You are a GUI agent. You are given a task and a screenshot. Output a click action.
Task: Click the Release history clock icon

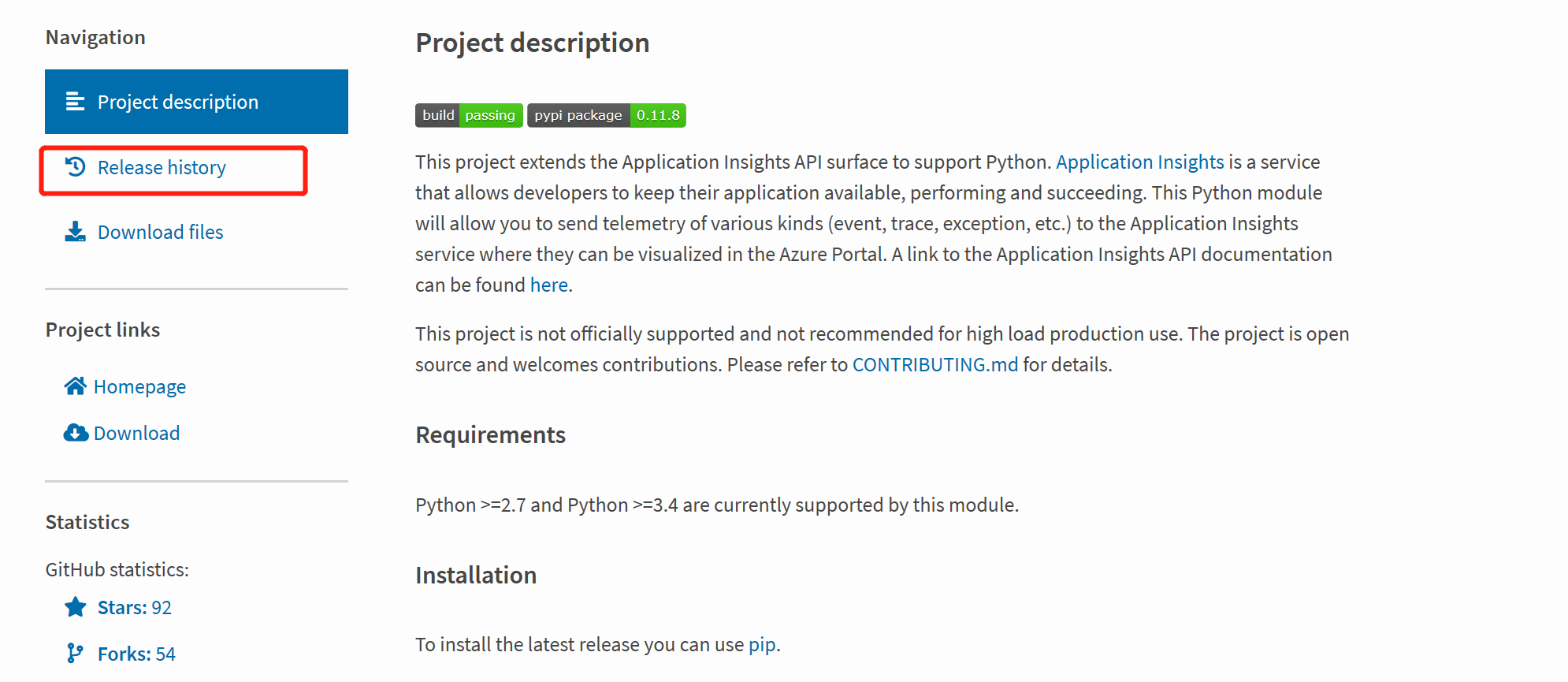coord(76,166)
